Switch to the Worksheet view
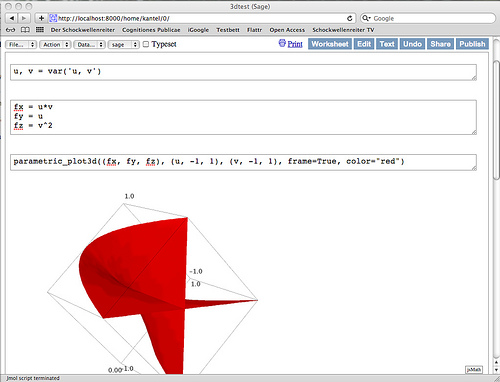This screenshot has height=382, width=500. point(330,44)
